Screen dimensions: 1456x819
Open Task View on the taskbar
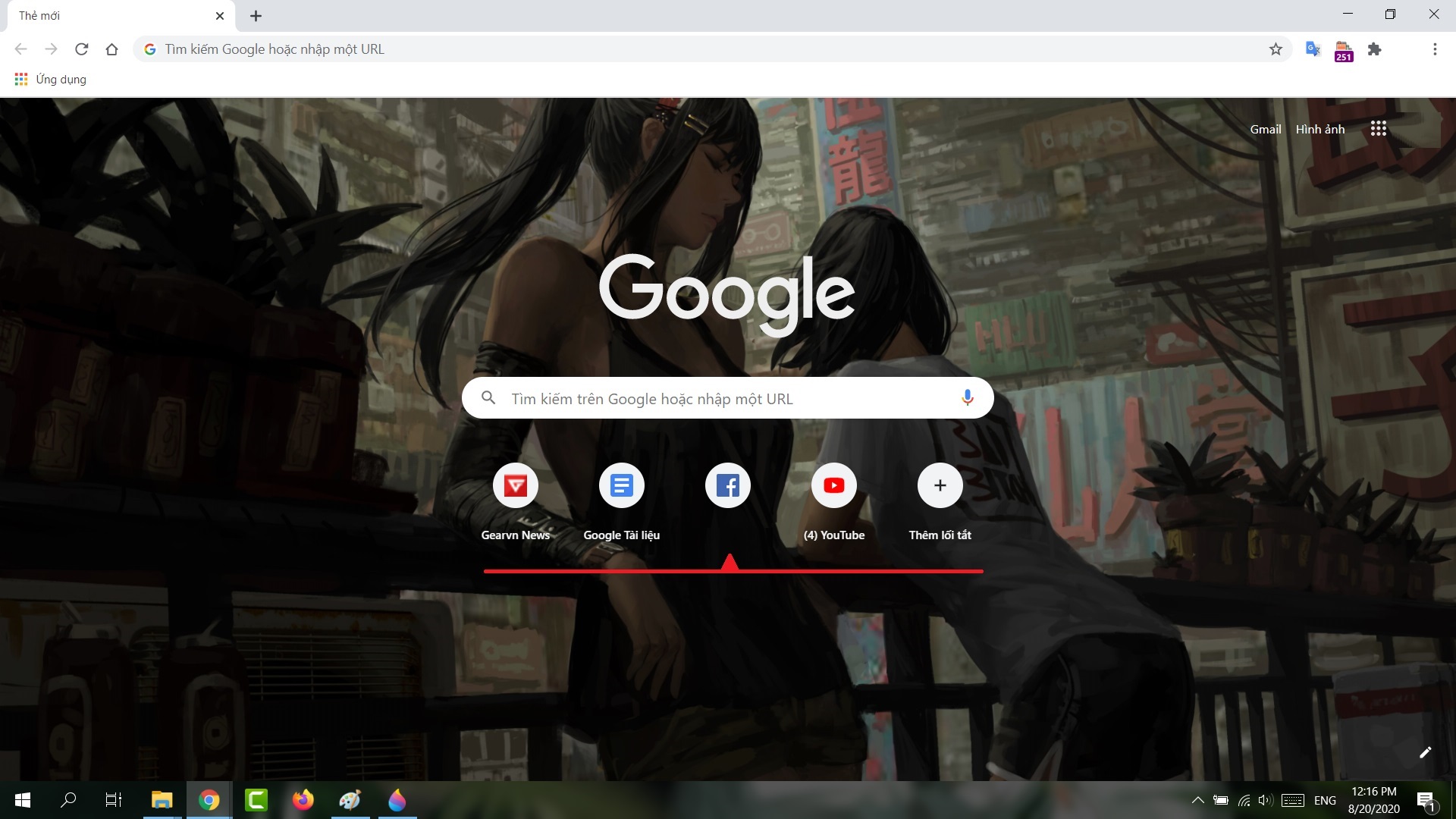point(114,800)
